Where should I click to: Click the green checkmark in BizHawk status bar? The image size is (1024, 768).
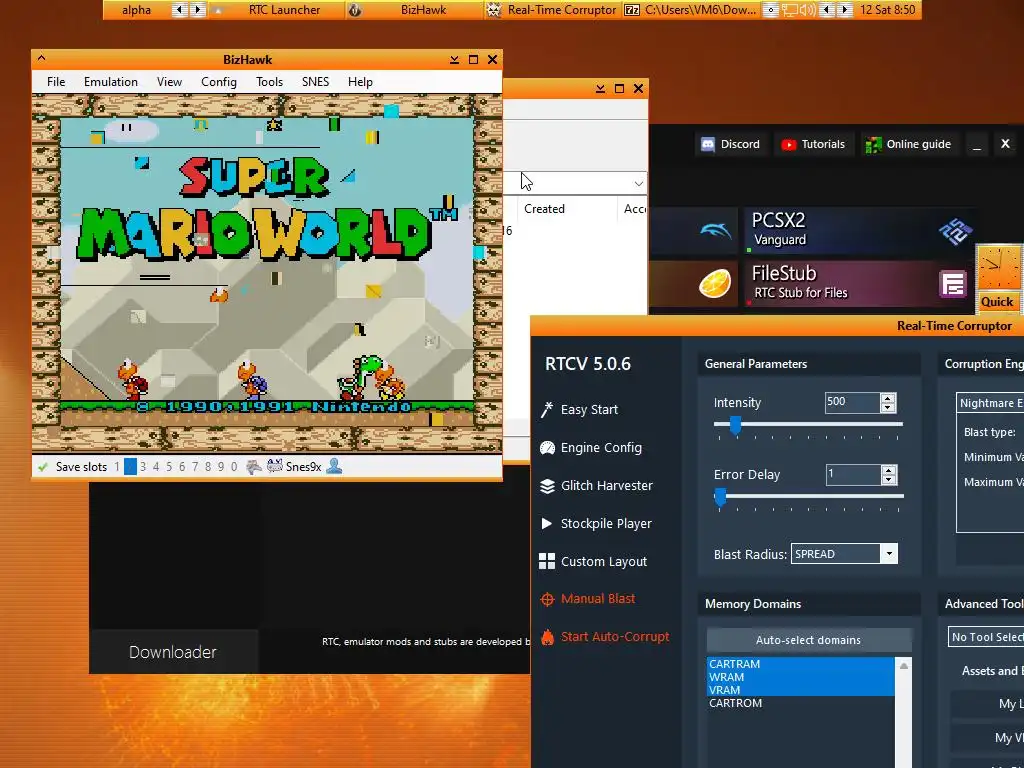click(43, 467)
